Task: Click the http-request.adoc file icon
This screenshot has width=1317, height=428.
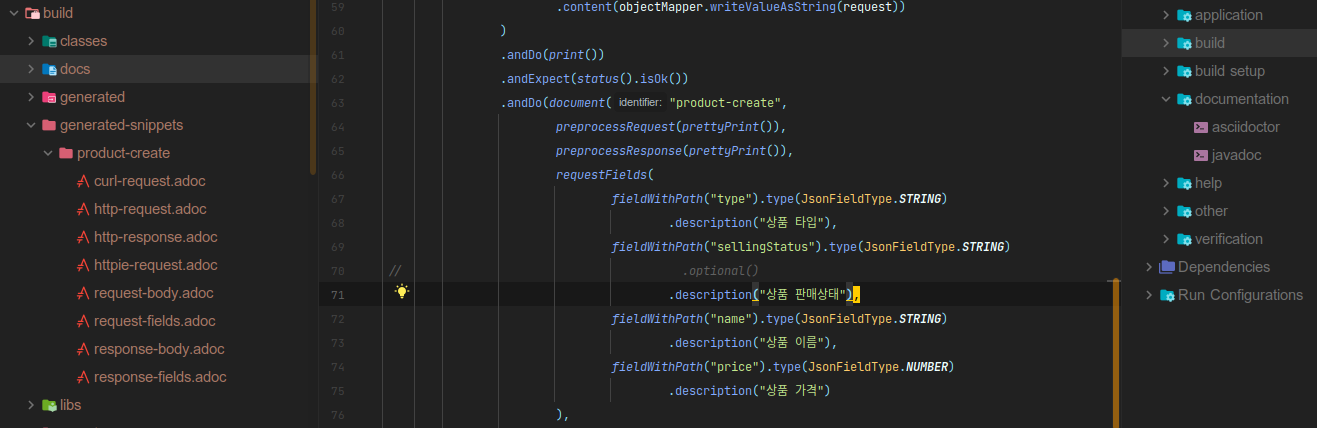Action: (x=83, y=209)
